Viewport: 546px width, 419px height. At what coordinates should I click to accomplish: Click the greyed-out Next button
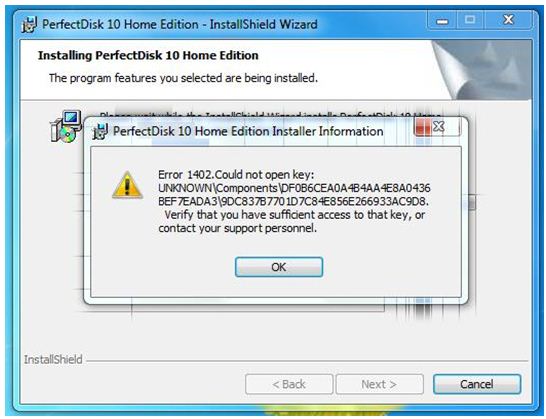tap(379, 384)
